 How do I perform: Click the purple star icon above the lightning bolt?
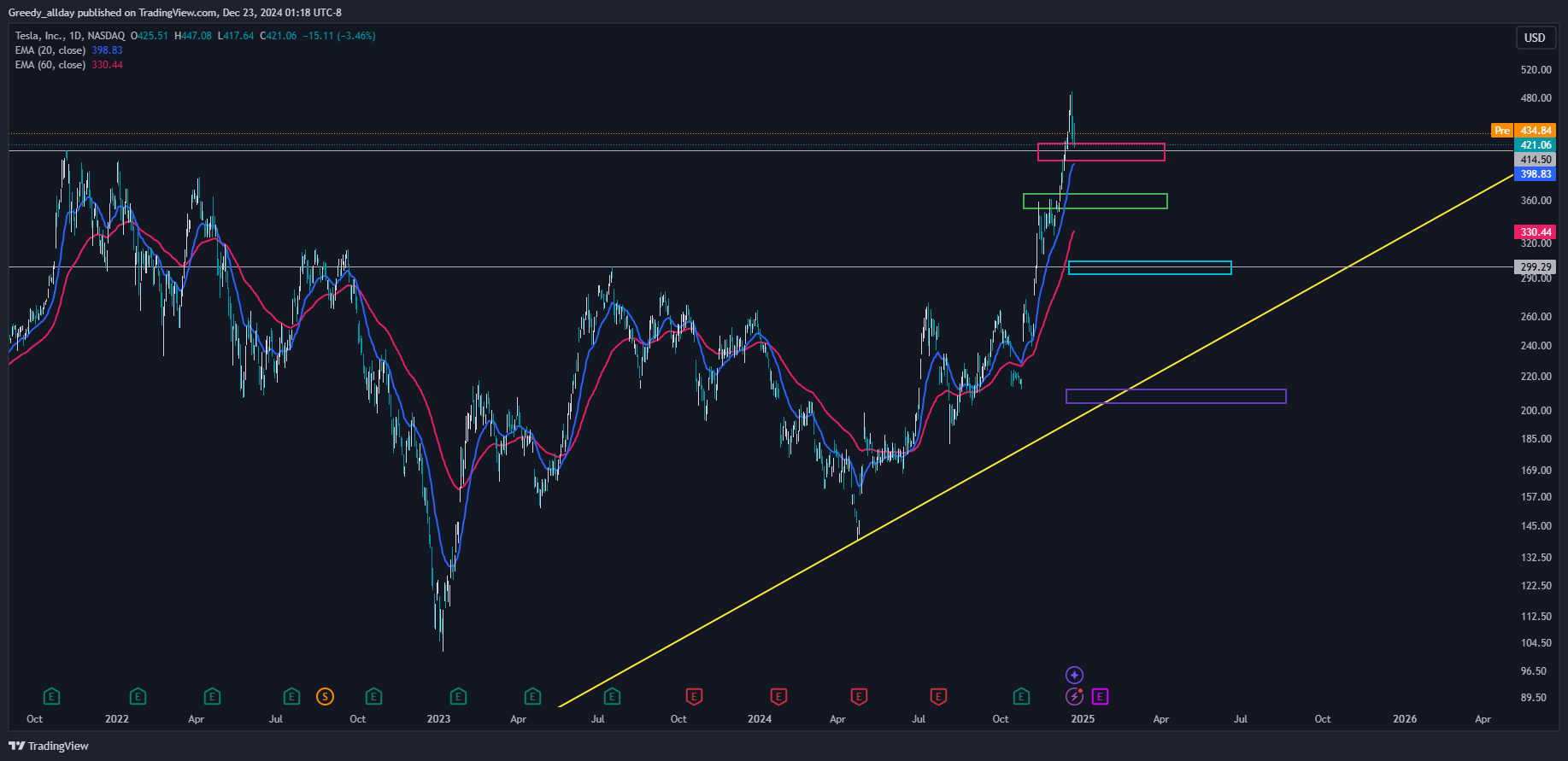(1074, 676)
